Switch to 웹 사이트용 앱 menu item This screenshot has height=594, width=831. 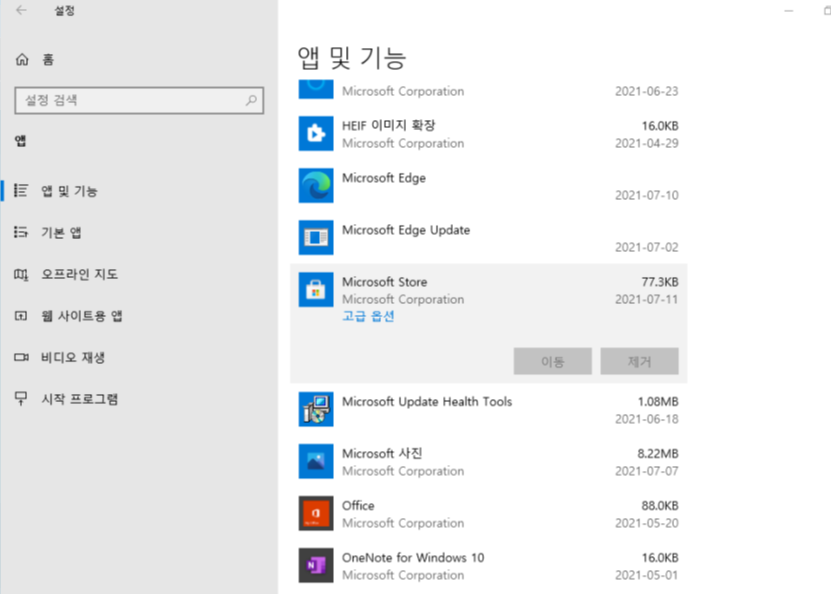point(82,316)
